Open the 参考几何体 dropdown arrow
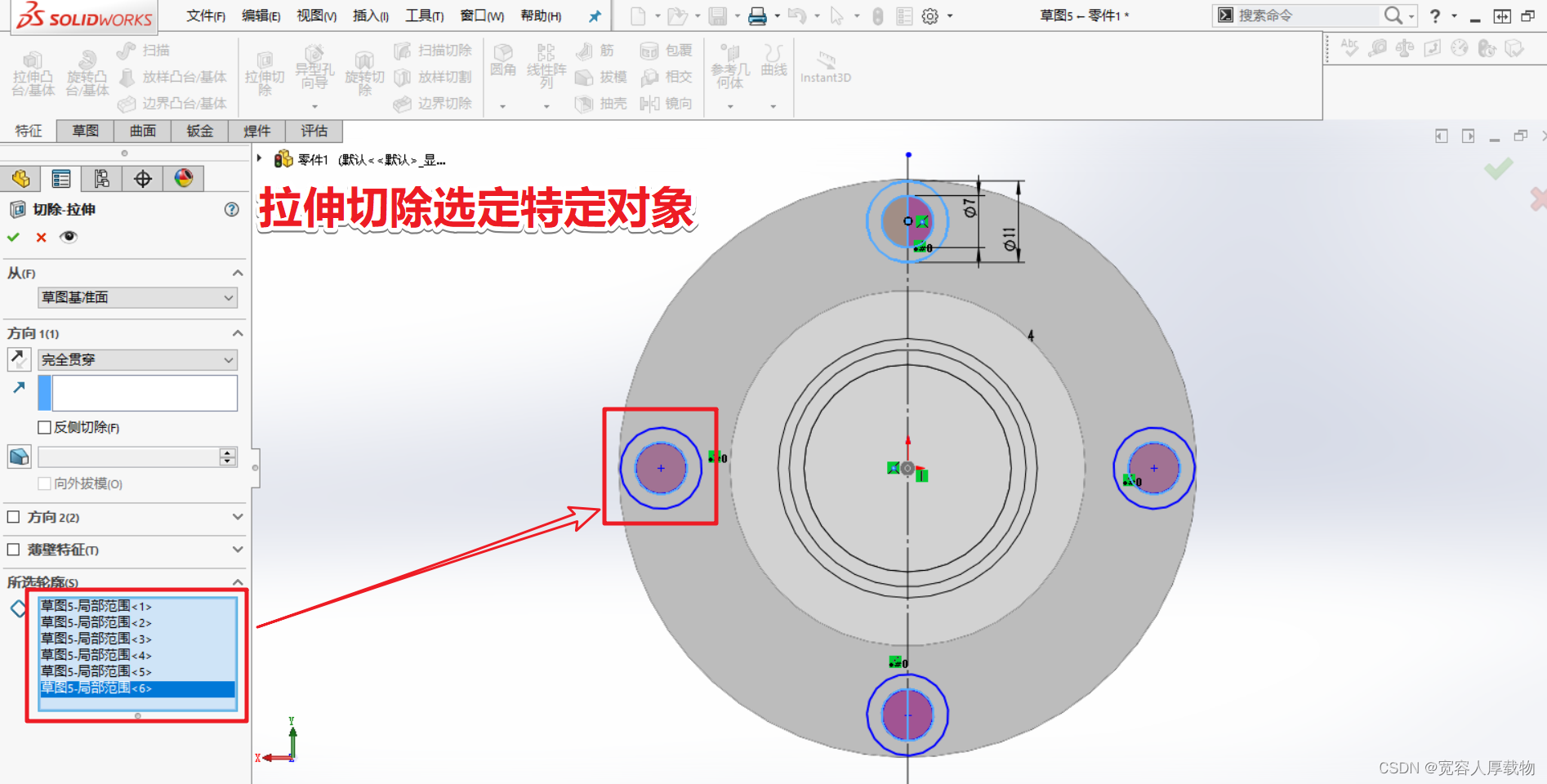The width and height of the screenshot is (1547, 784). (730, 106)
